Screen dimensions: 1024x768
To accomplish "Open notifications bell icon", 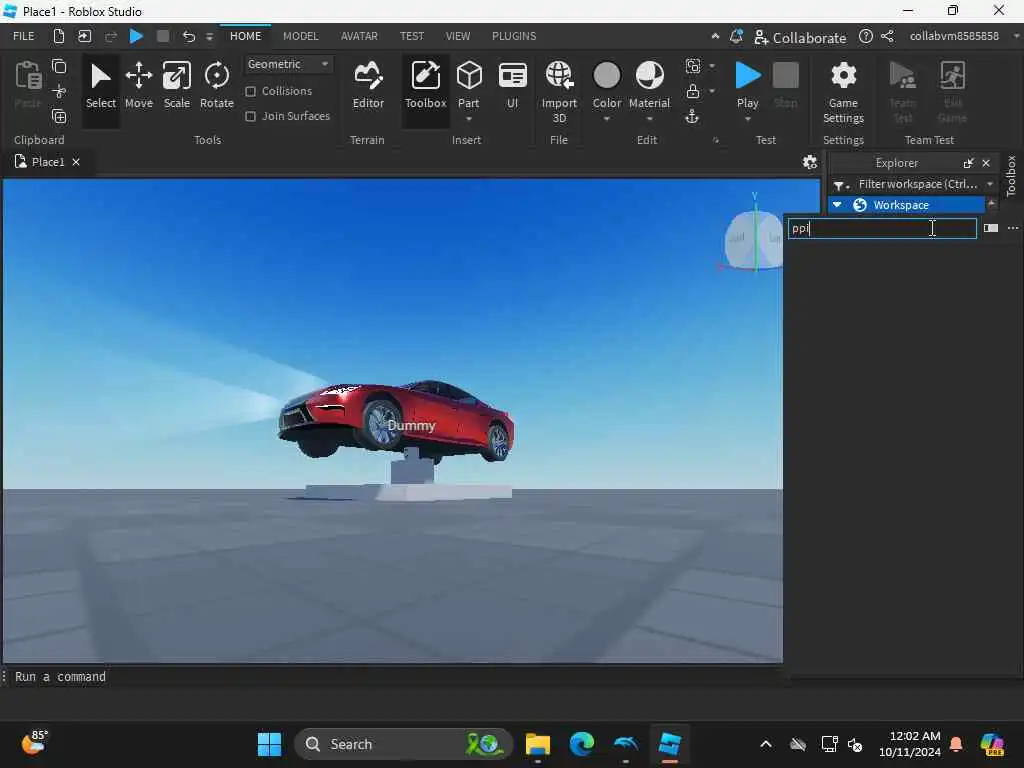I will [736, 37].
